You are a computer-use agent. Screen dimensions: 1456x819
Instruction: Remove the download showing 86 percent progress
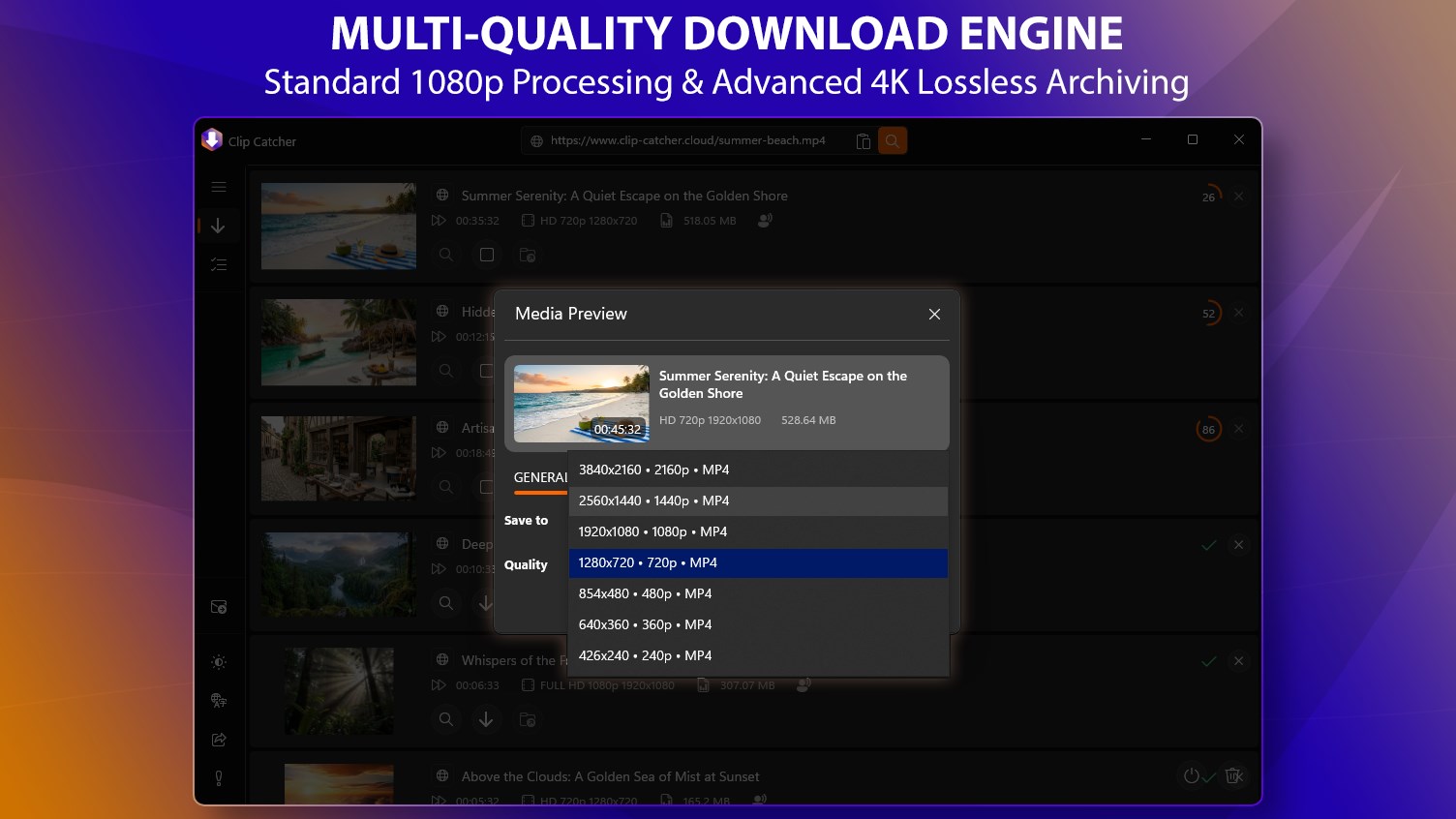point(1239,429)
